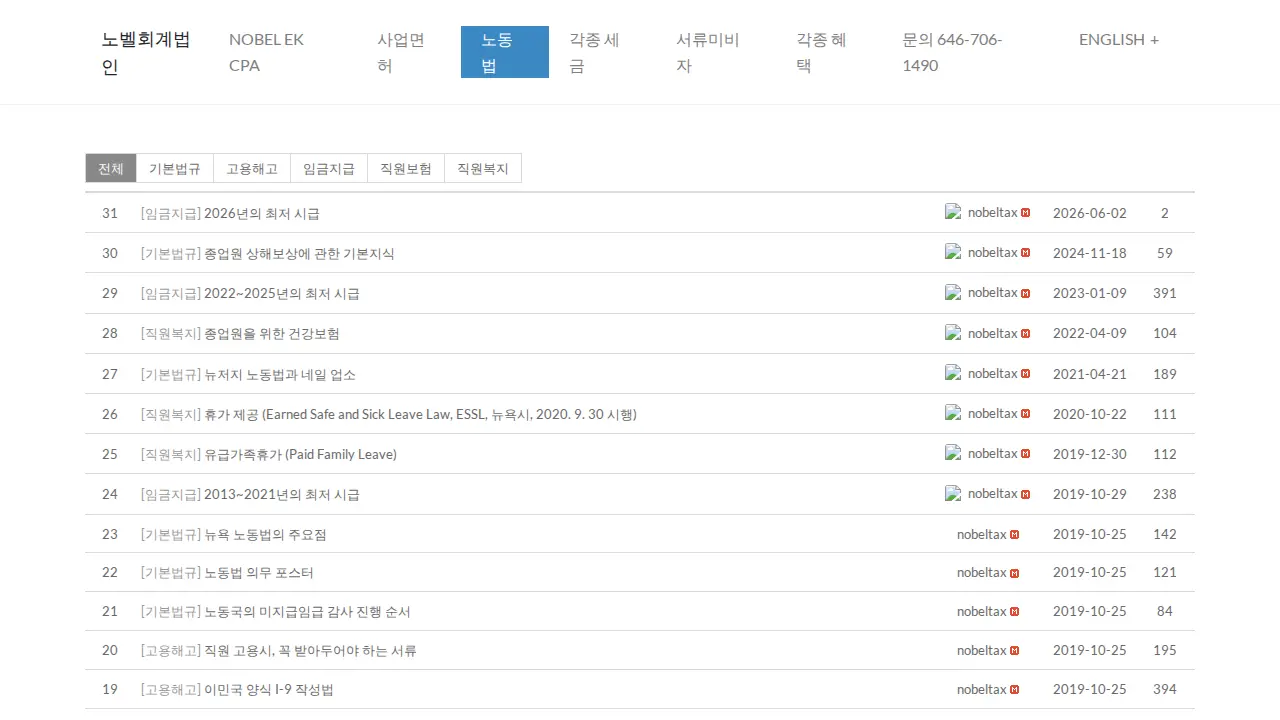Image resolution: width=1280 pixels, height=720 pixels.
Task: Click the author profile image in row 26
Action: [953, 413]
